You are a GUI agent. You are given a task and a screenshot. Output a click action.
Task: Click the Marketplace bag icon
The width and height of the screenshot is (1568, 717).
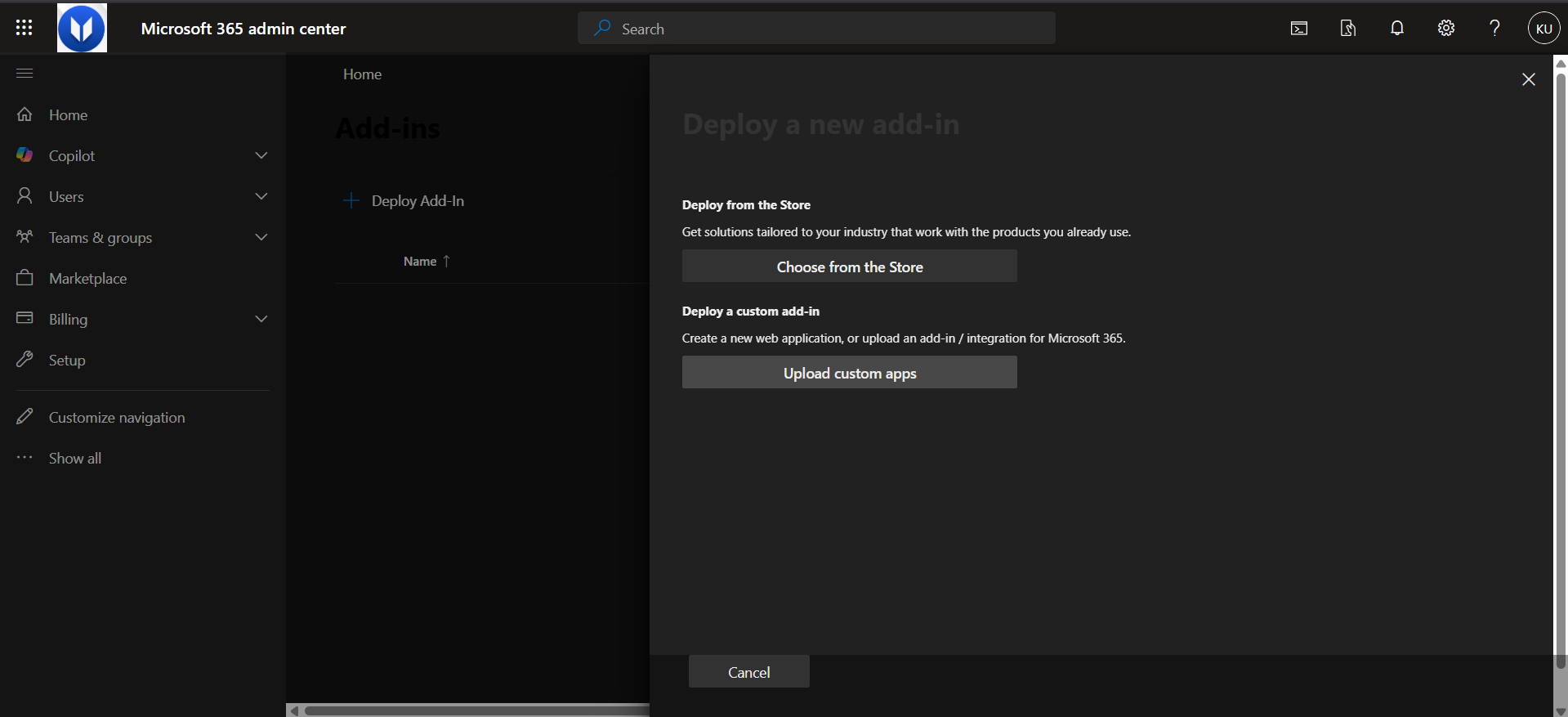point(25,277)
